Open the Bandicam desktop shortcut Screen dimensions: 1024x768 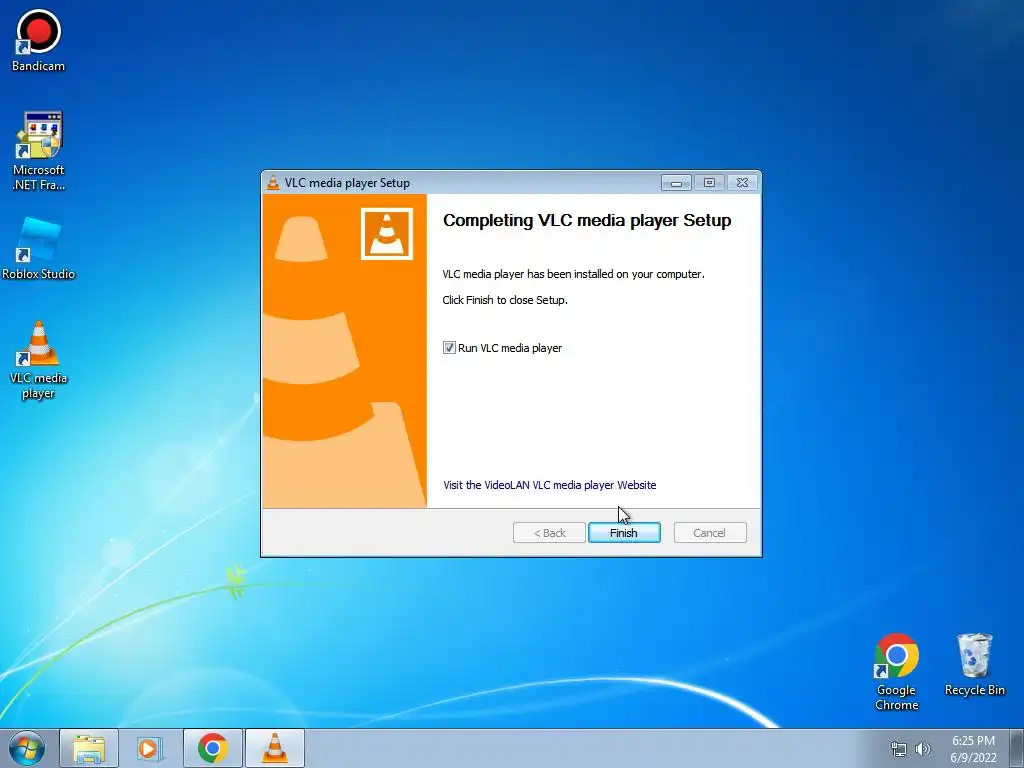tap(39, 40)
